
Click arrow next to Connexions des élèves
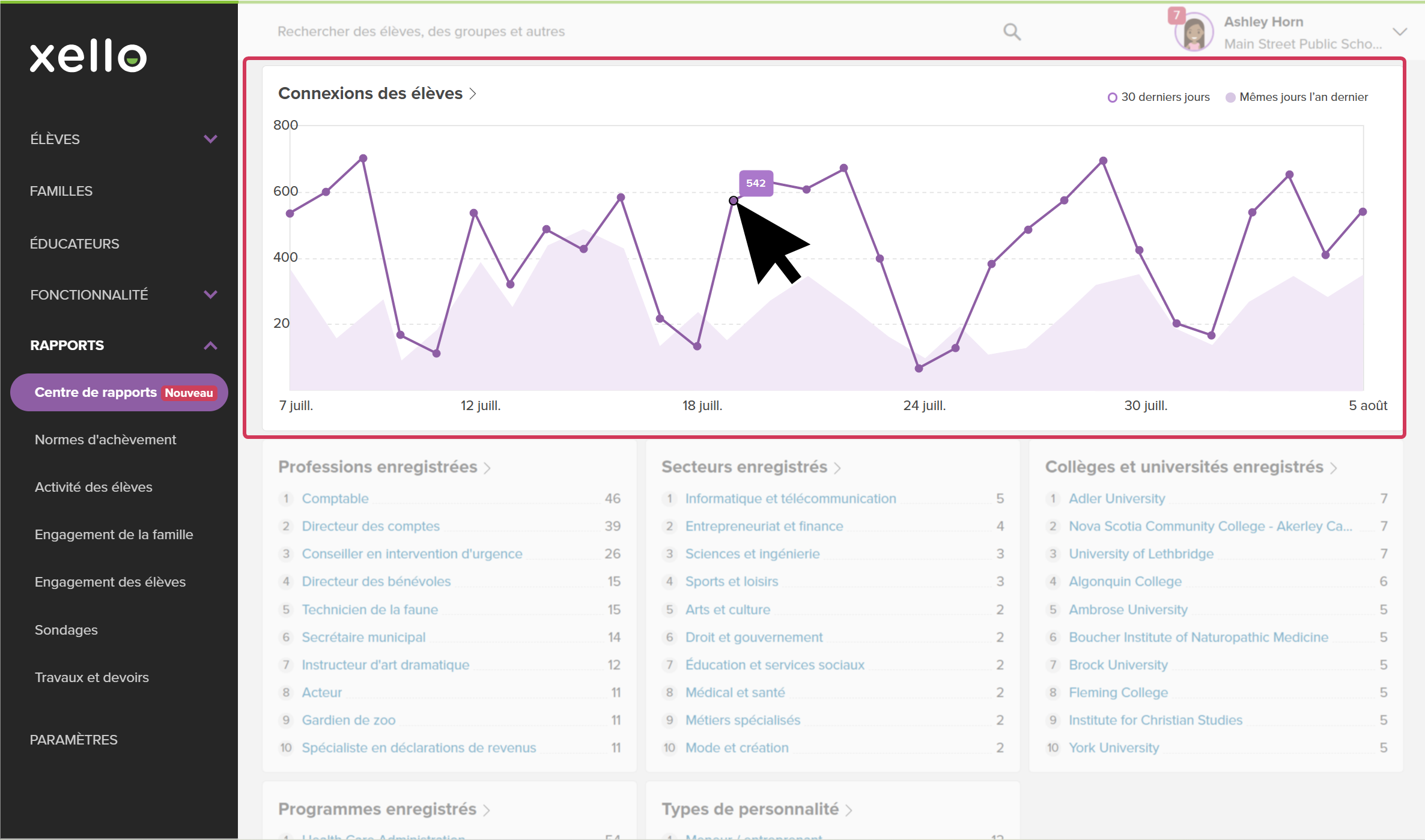coord(473,94)
